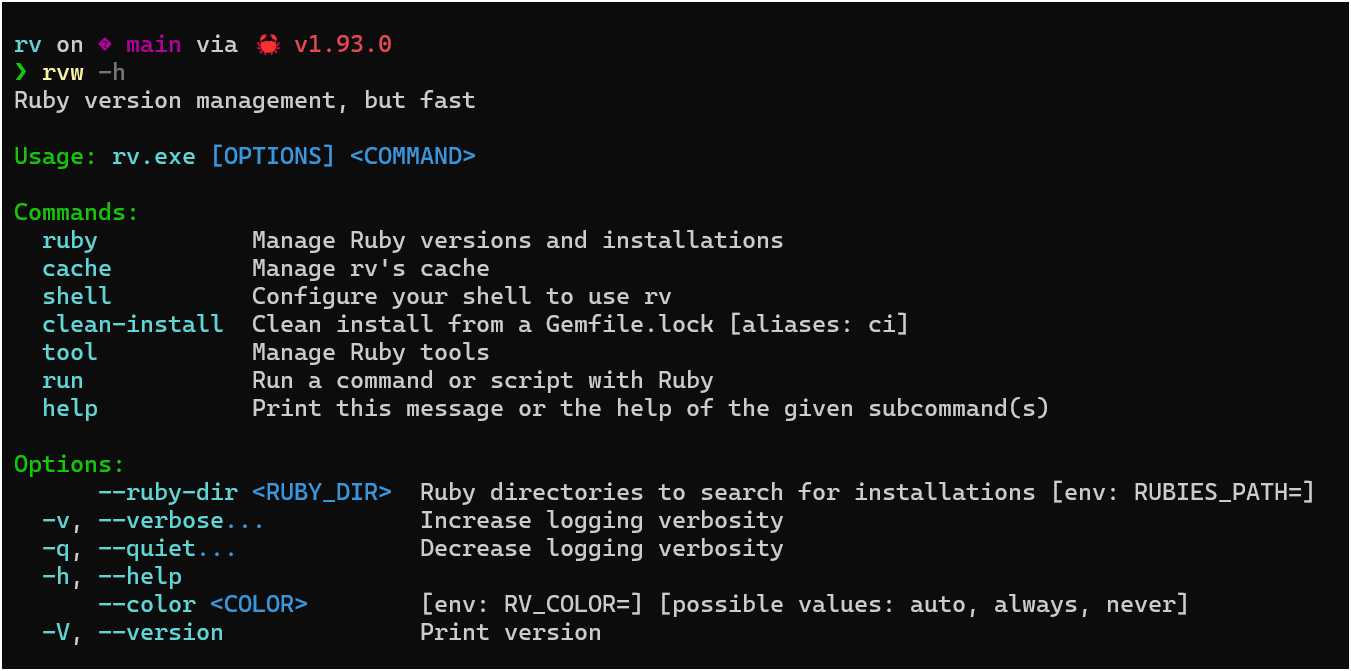Click the '--quiet' option flag

161,549
